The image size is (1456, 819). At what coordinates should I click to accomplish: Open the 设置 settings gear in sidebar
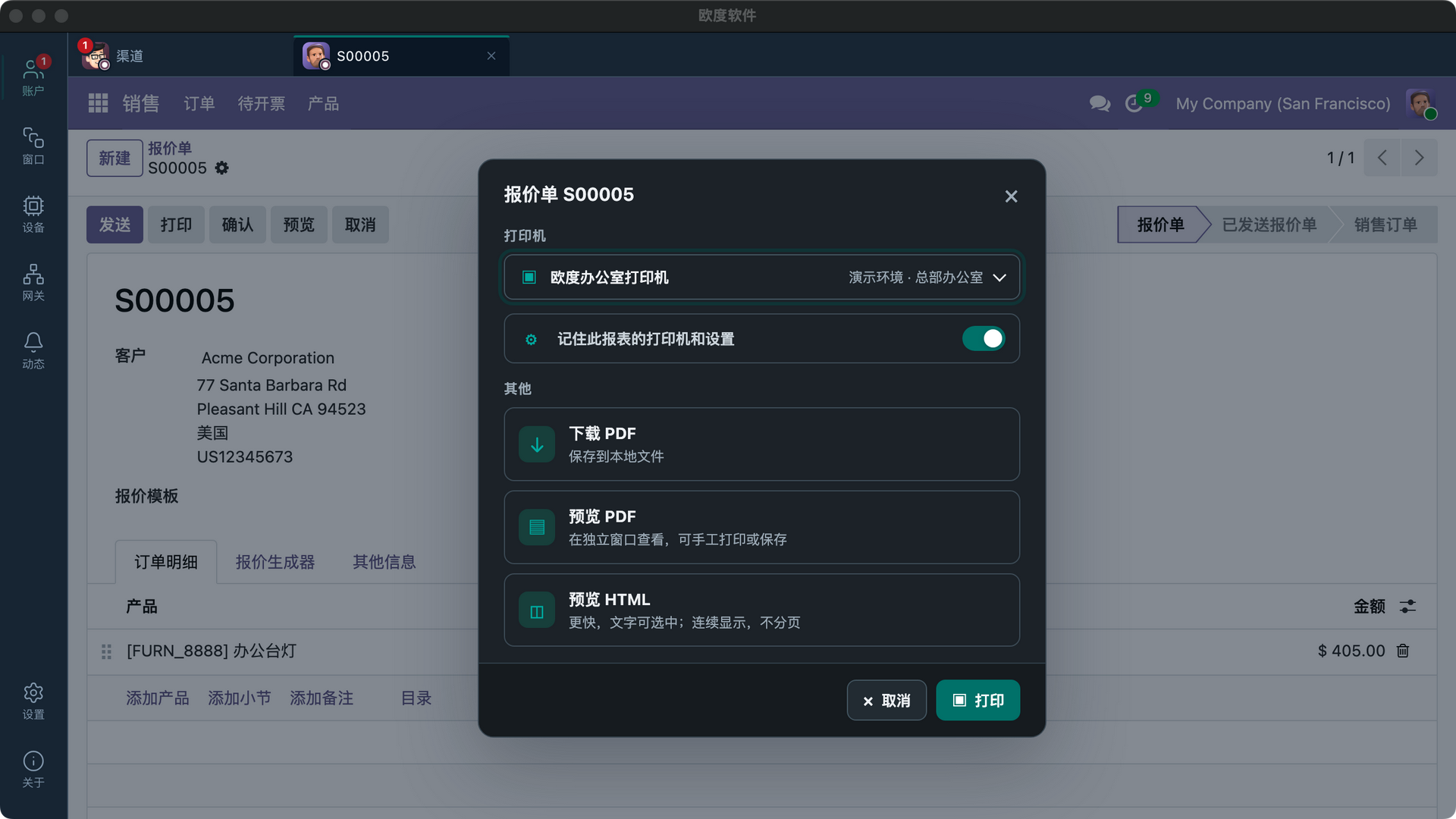click(x=33, y=701)
